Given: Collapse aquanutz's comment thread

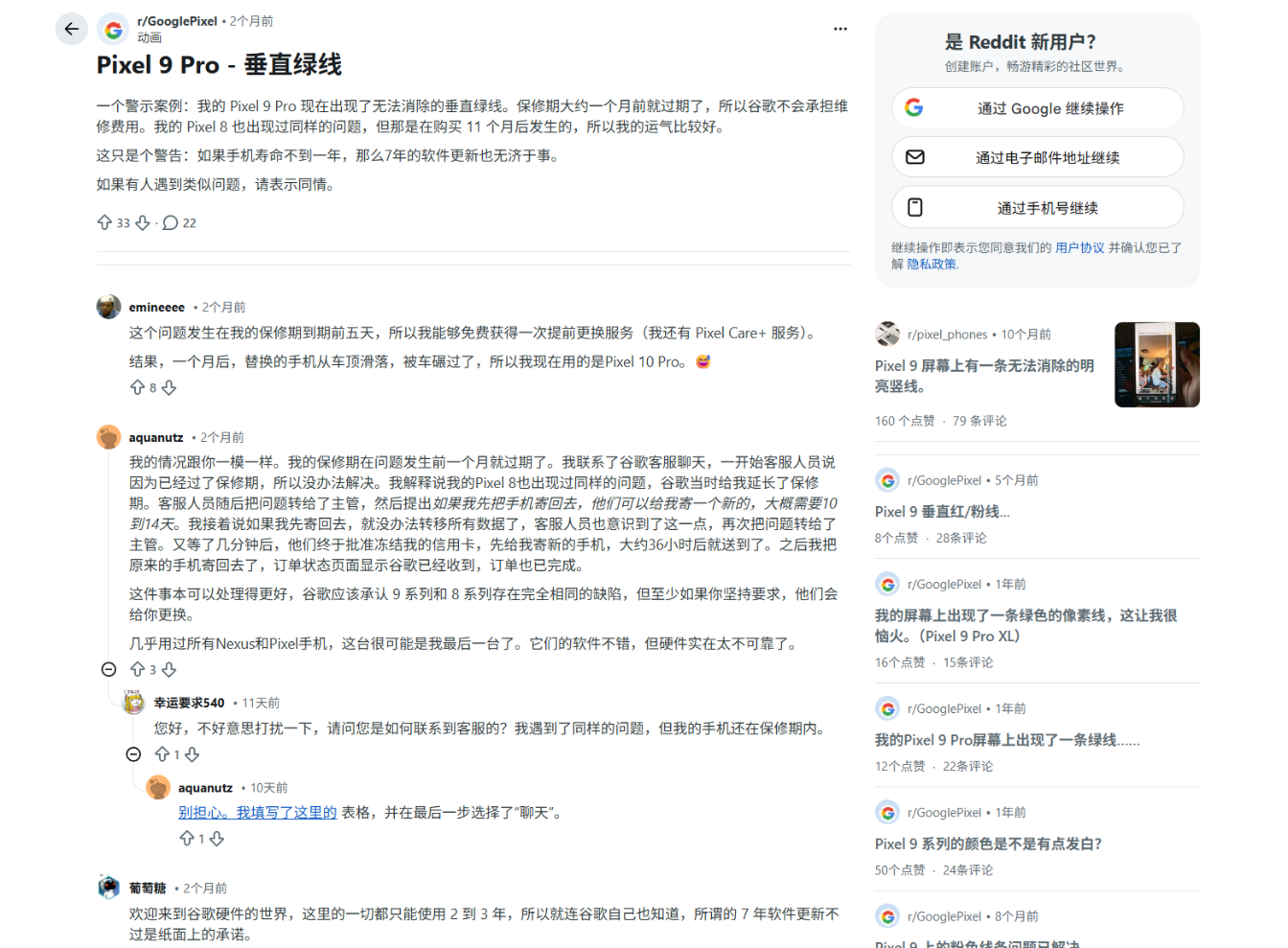Looking at the screenshot, I should [108, 670].
